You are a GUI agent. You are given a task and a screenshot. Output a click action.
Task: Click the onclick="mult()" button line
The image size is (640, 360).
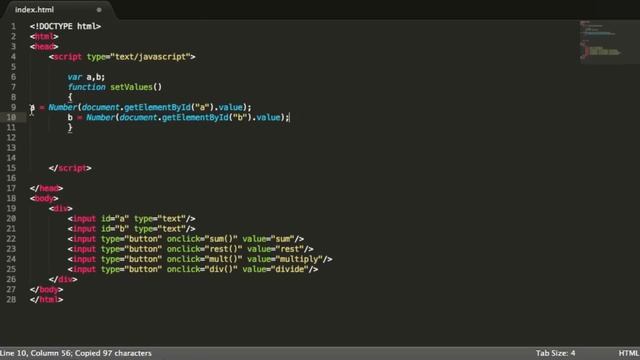[x=200, y=259]
